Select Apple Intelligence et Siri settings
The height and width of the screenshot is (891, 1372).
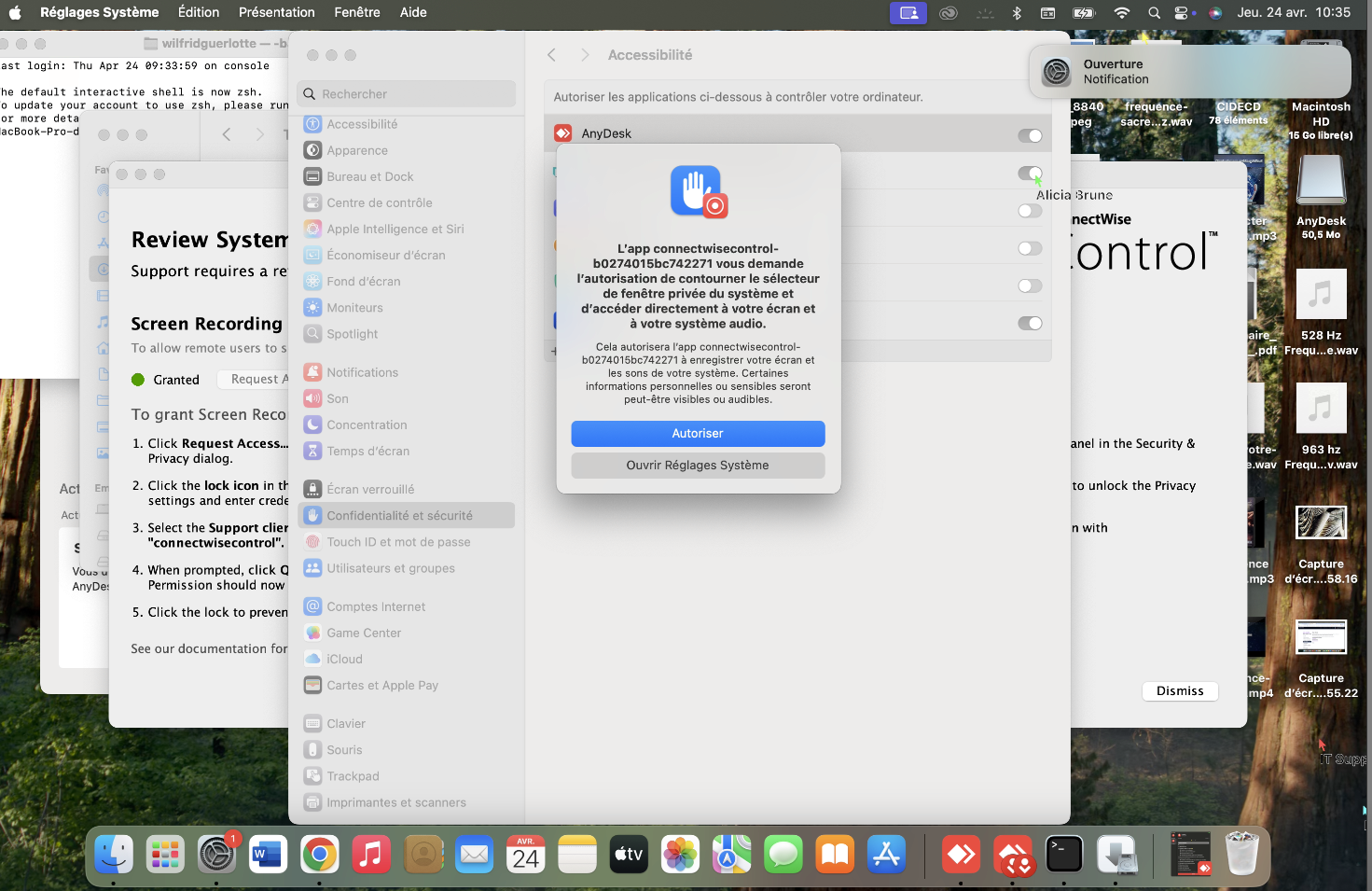[395, 230]
